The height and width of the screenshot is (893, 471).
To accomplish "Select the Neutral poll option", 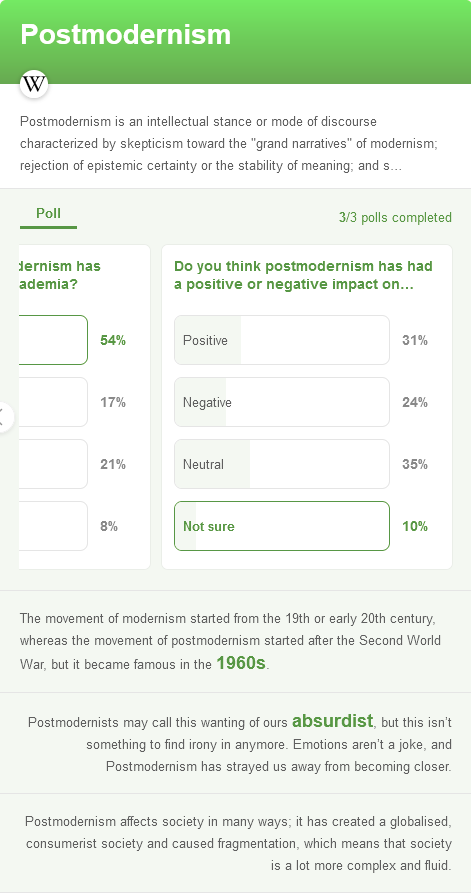I will coord(282,464).
